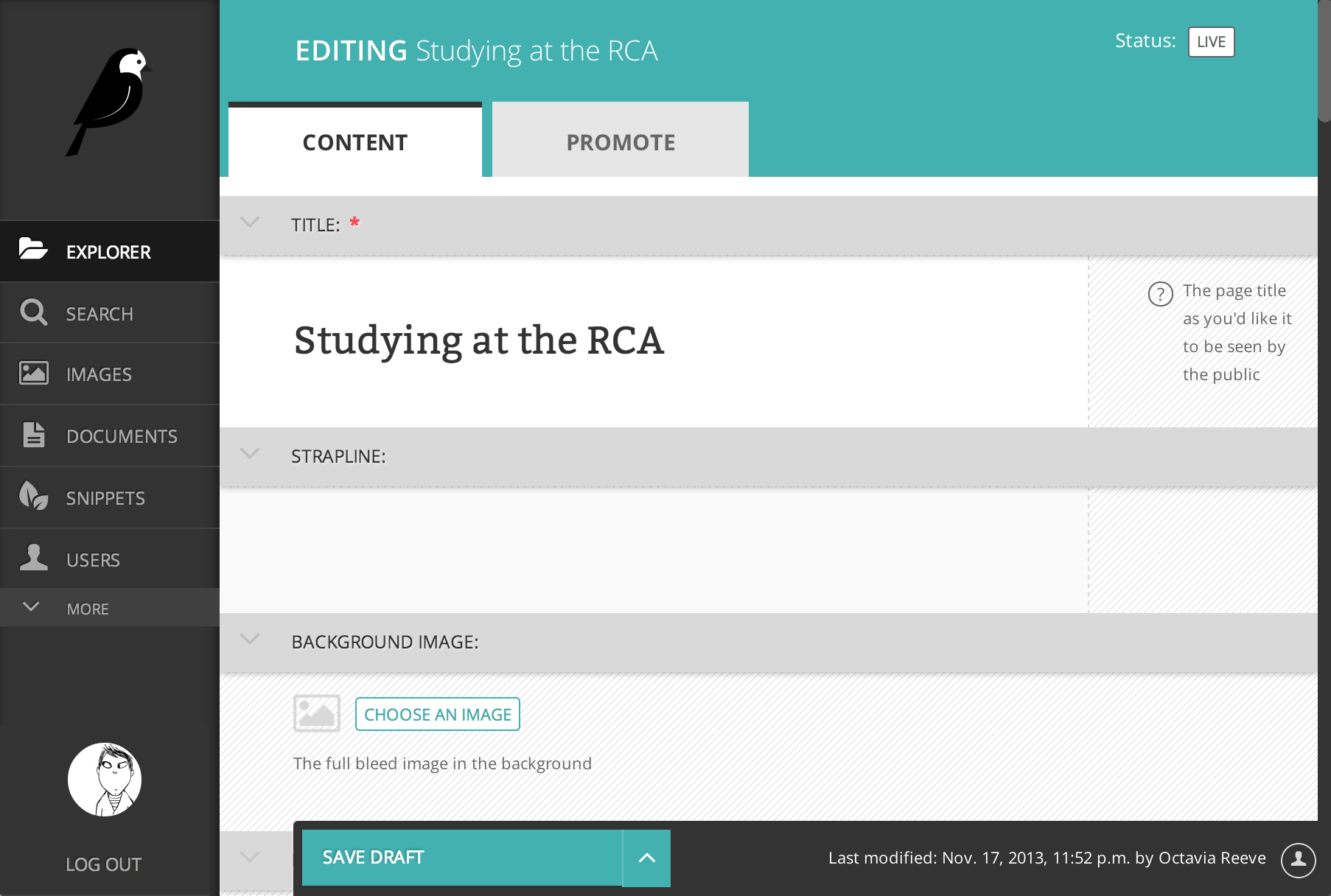Collapse the Background Image section chevron
The image size is (1331, 896).
click(x=251, y=640)
